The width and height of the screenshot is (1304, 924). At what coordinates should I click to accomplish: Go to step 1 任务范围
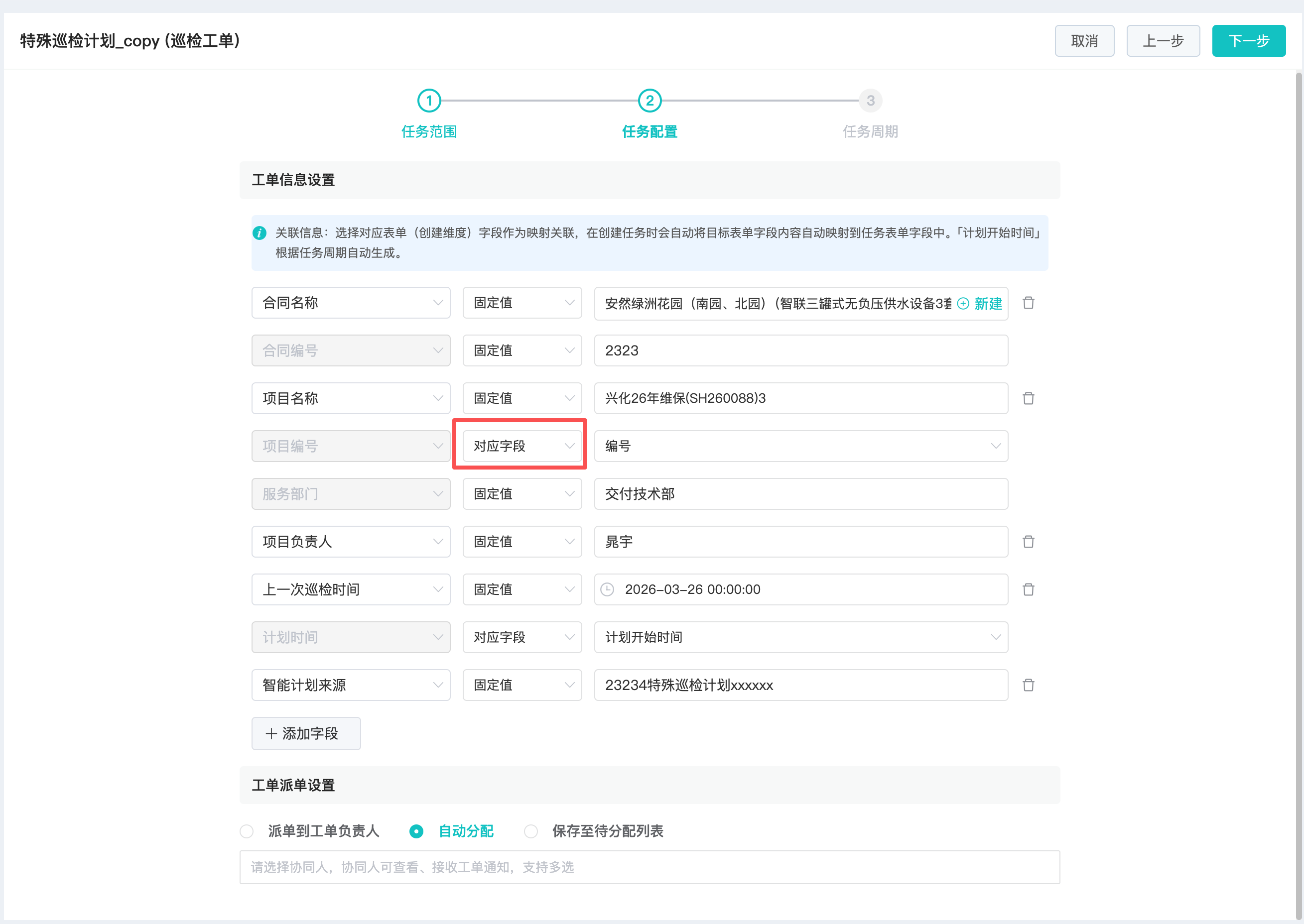429,101
